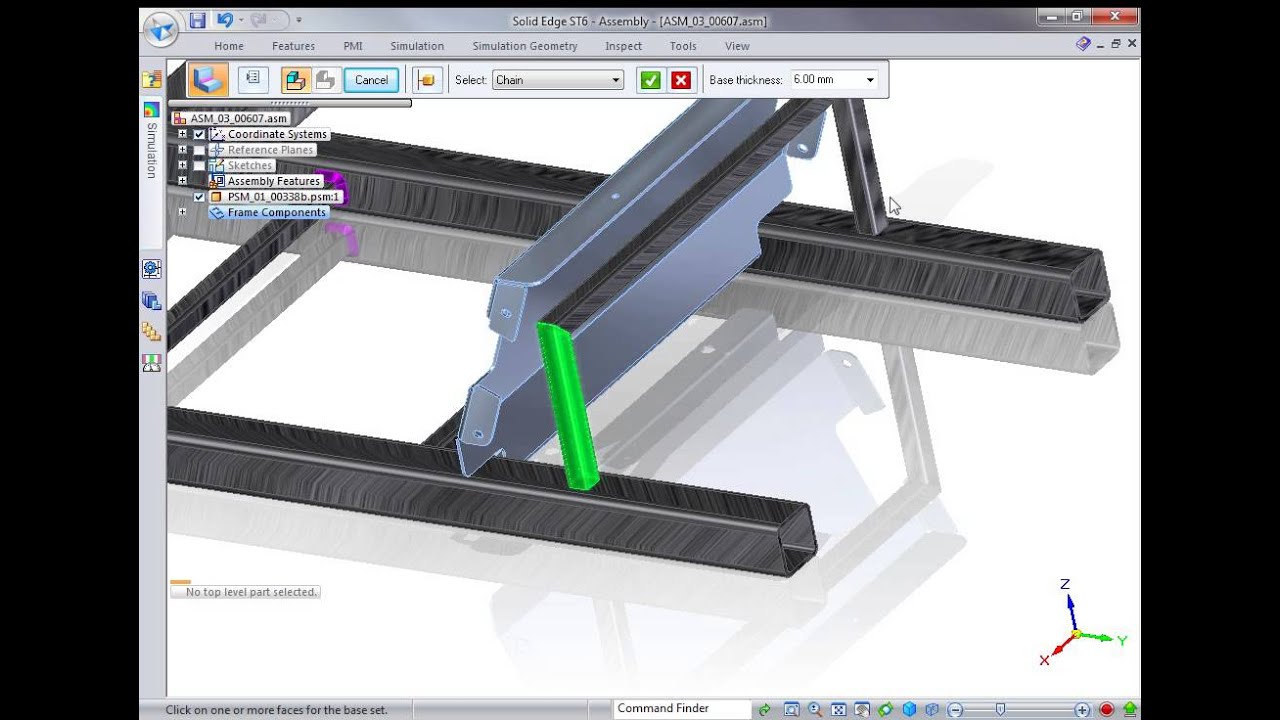Go to the Simulation ribbon tab
The height and width of the screenshot is (720, 1280).
417,46
